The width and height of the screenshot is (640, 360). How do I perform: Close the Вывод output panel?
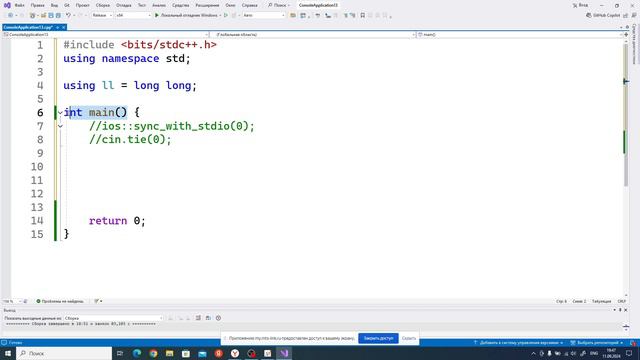pos(626,310)
